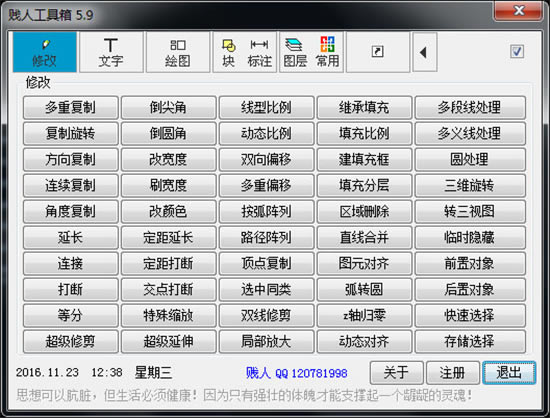Screen dimensions: 550x418
Task: Click the small shortcut arrow icon
Action: (x=378, y=52)
